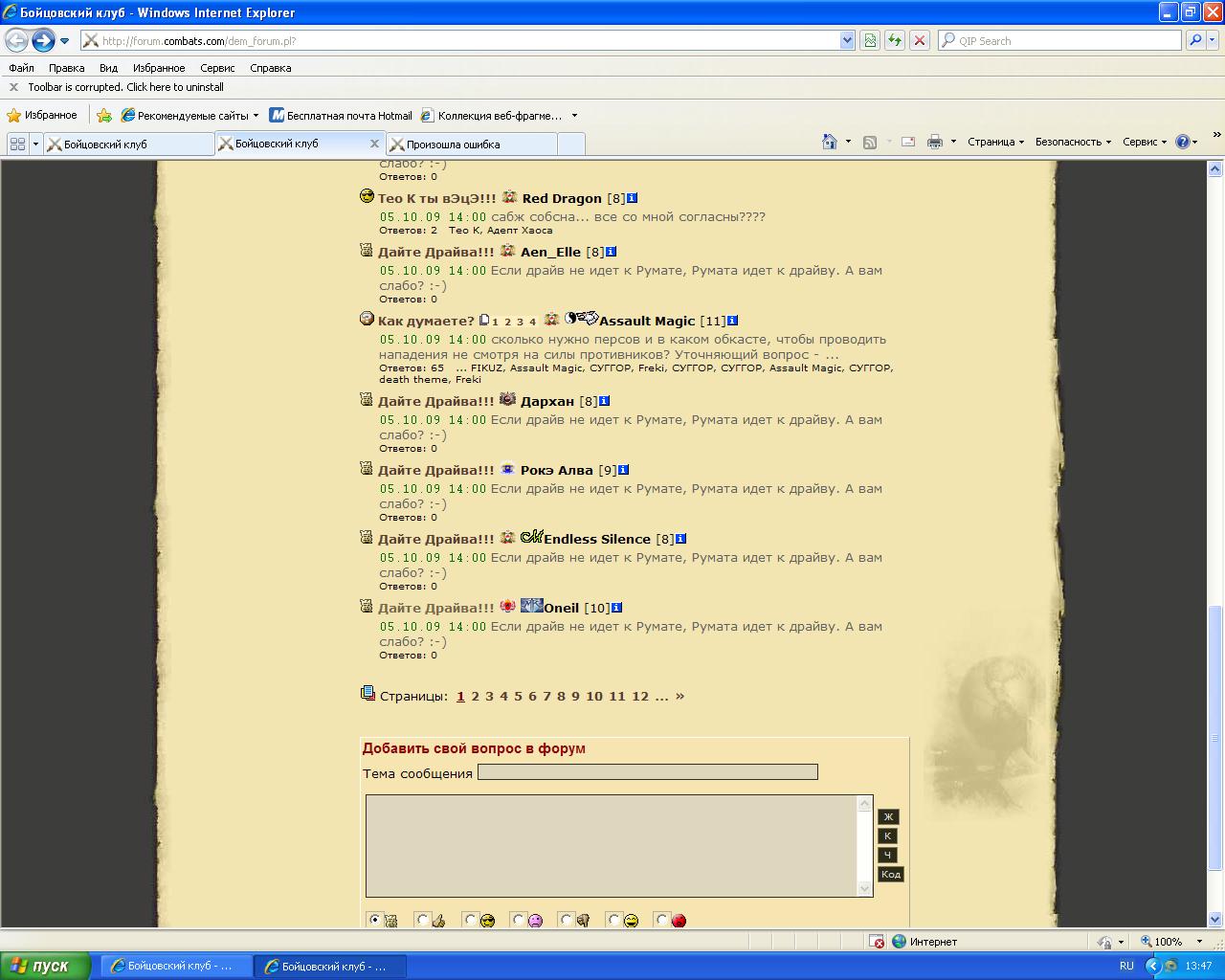1225x980 pixels.
Task: Click the clan icon before Endless Silence
Action: 532,537
